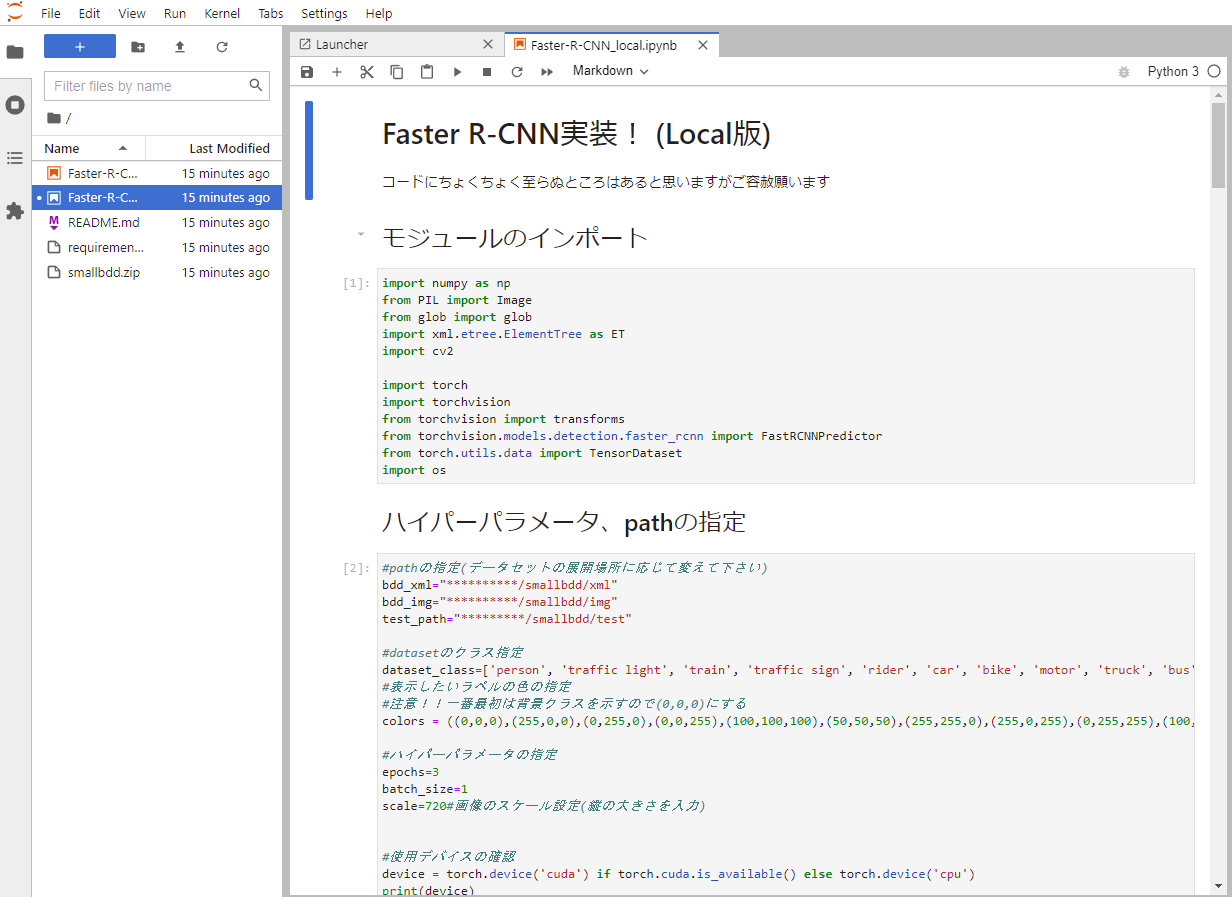
Task: Open the Settings menu
Action: (x=324, y=13)
